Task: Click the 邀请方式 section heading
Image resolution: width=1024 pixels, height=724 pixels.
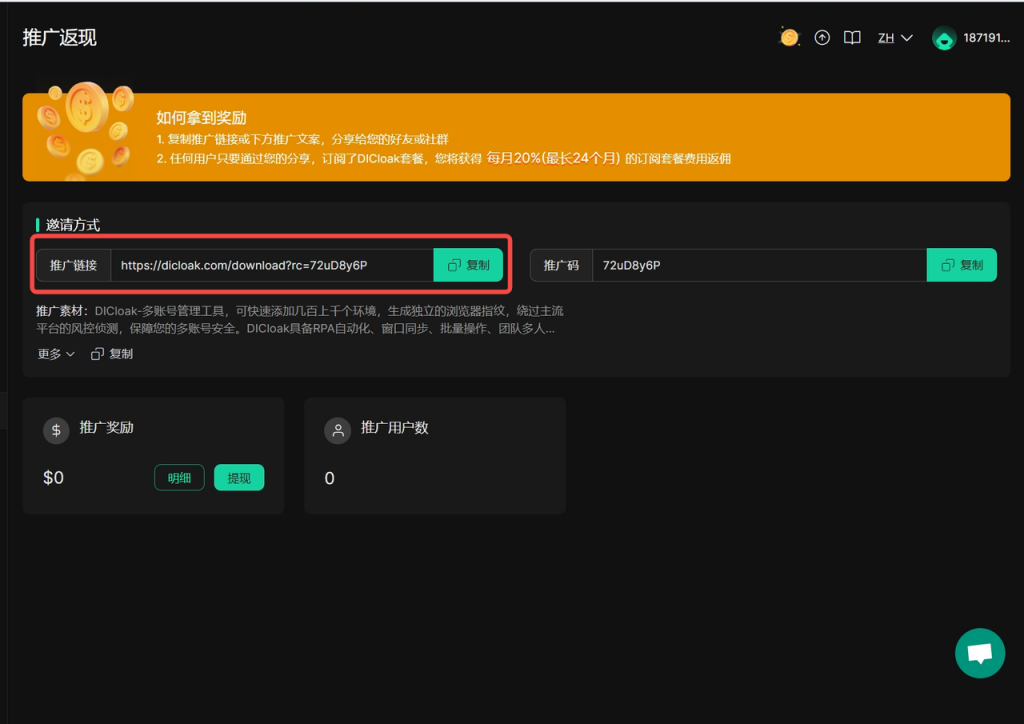Action: tap(72, 225)
